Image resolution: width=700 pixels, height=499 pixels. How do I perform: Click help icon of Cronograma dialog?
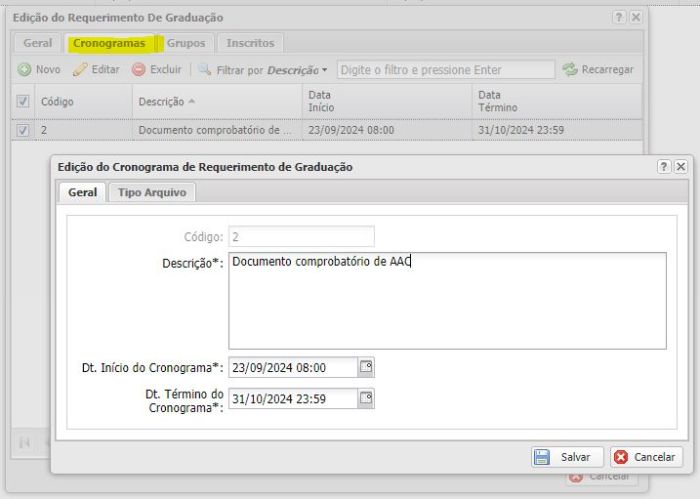click(664, 167)
